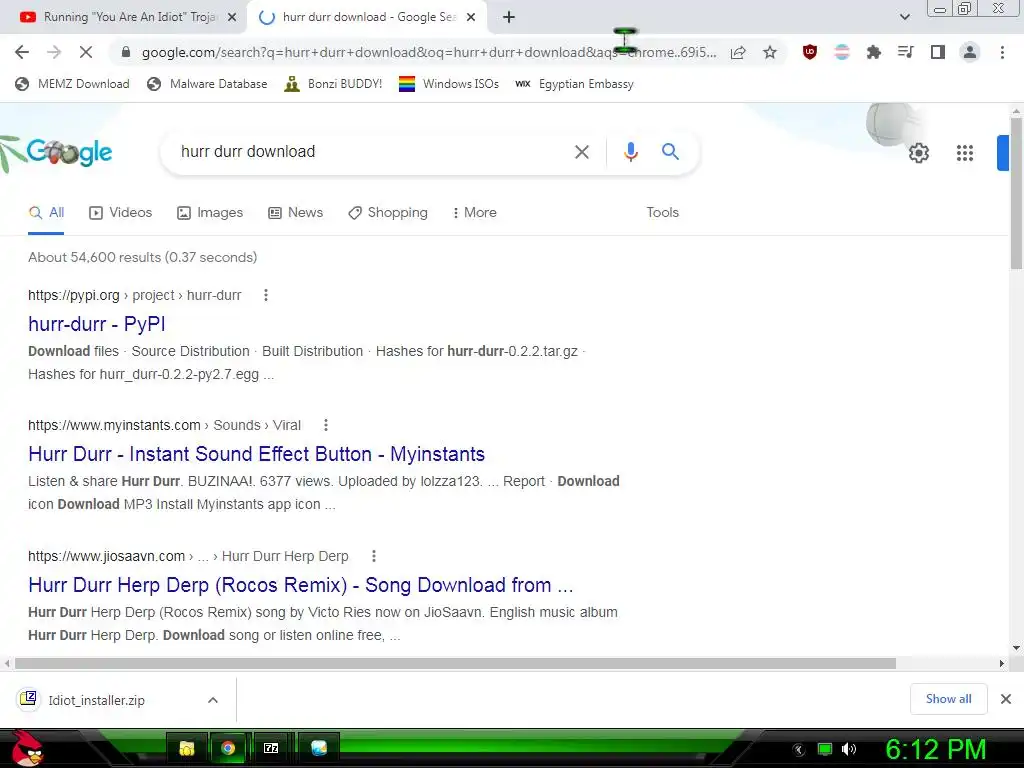Open the Egyptian Embassy bookmark

pos(574,84)
